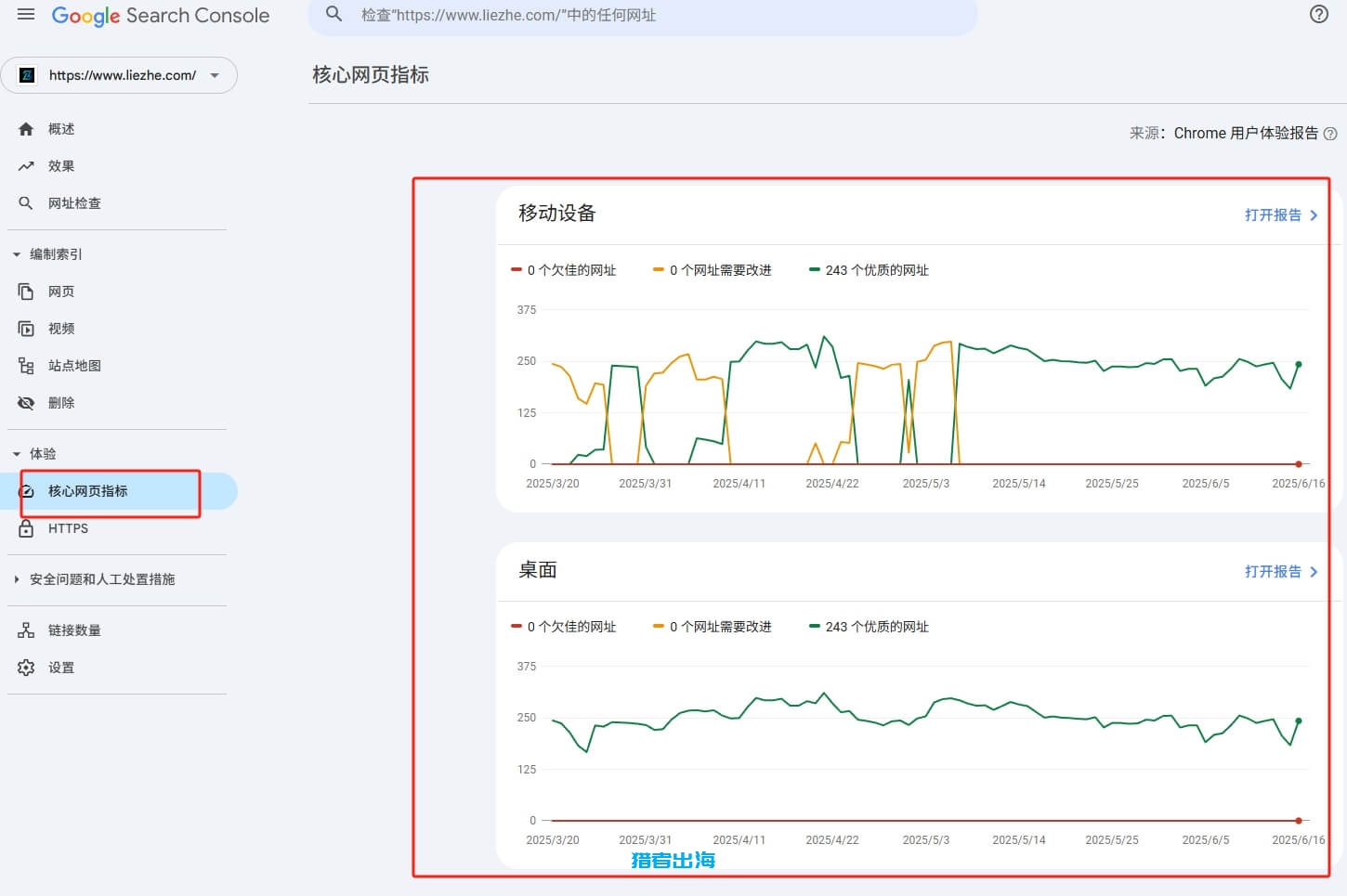Click the gauge icon beside 核心网页指标
This screenshot has width=1347, height=896.
tap(26, 491)
